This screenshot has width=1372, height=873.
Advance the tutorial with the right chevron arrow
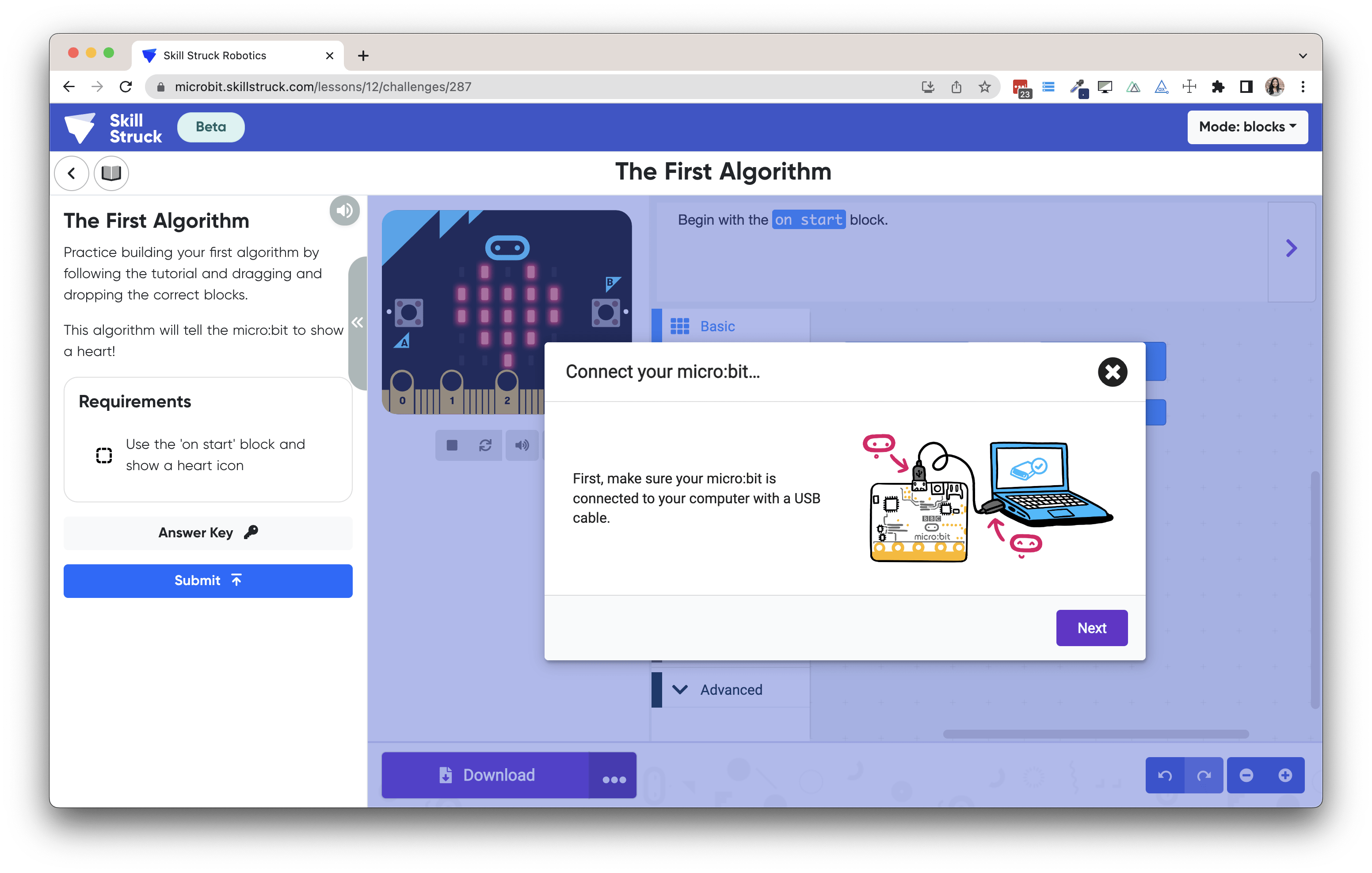coord(1291,248)
